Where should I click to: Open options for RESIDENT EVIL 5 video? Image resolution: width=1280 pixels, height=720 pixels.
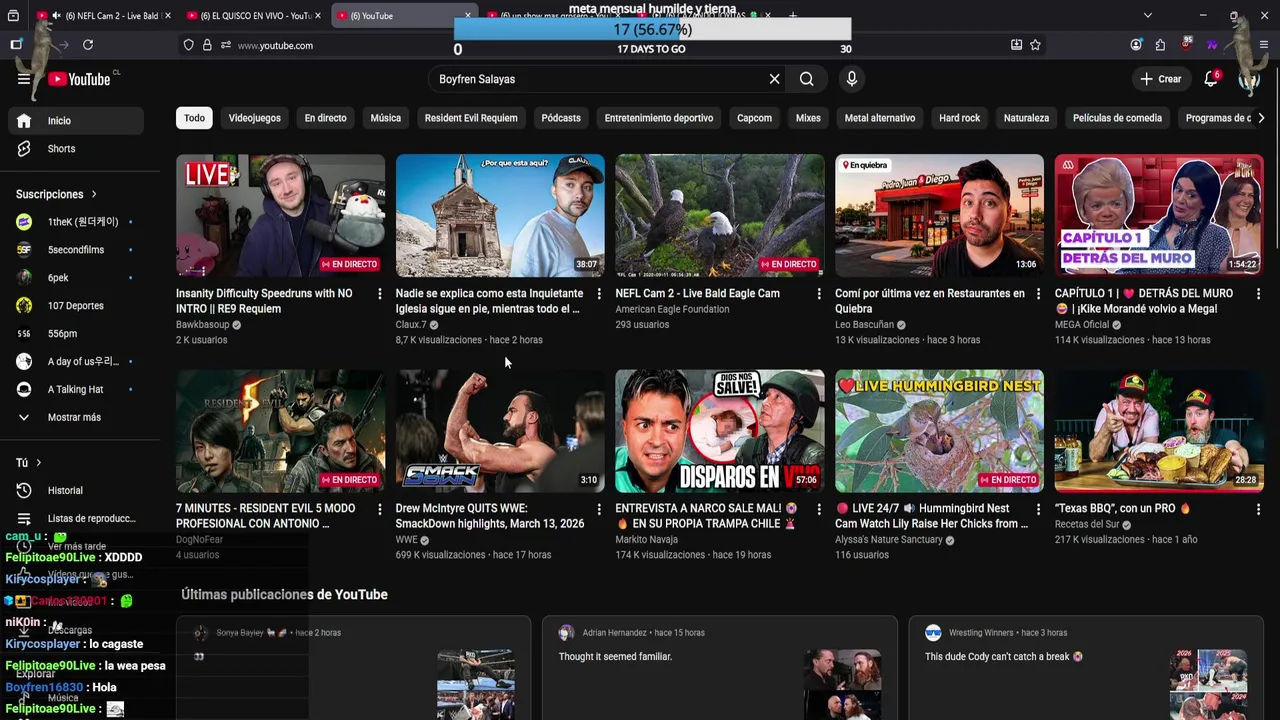(379, 509)
